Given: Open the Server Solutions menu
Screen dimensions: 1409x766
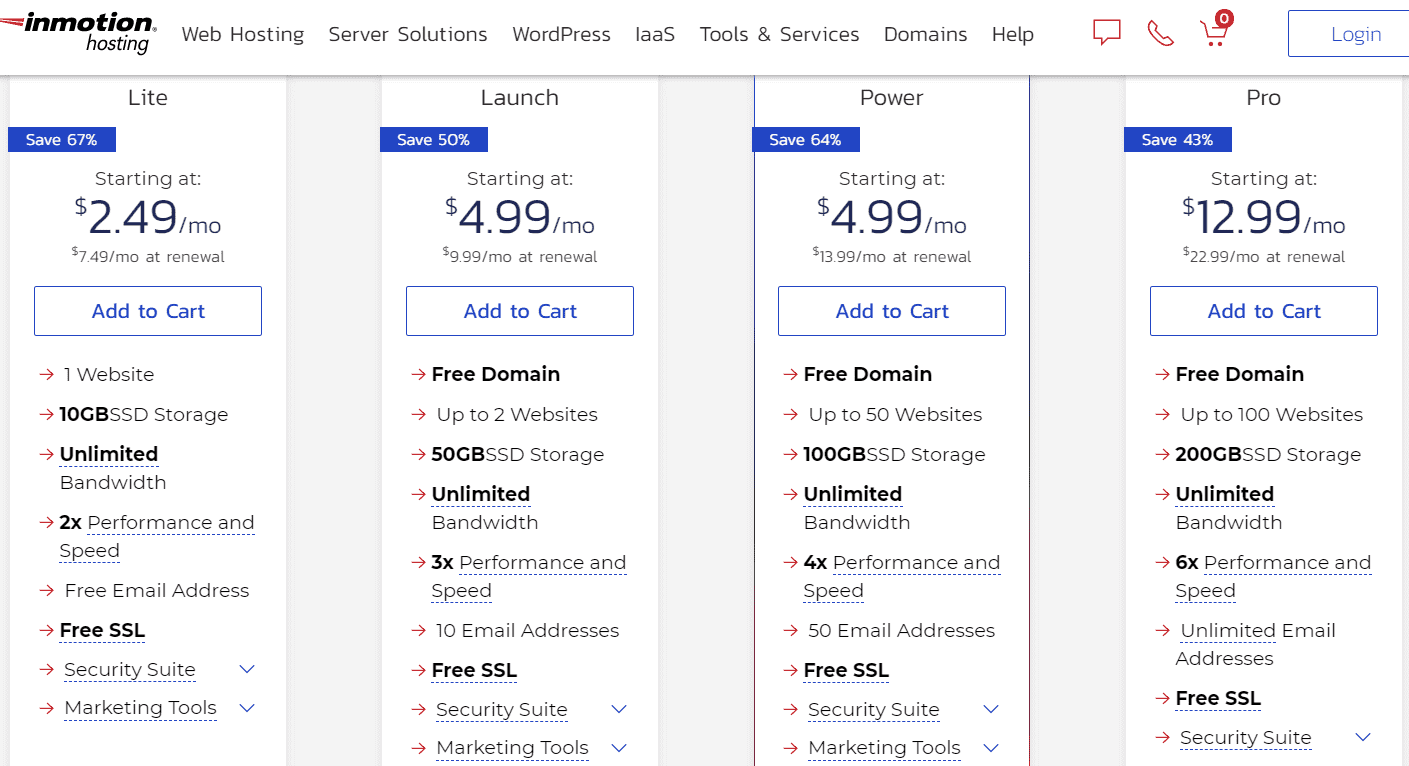Looking at the screenshot, I should coord(408,34).
